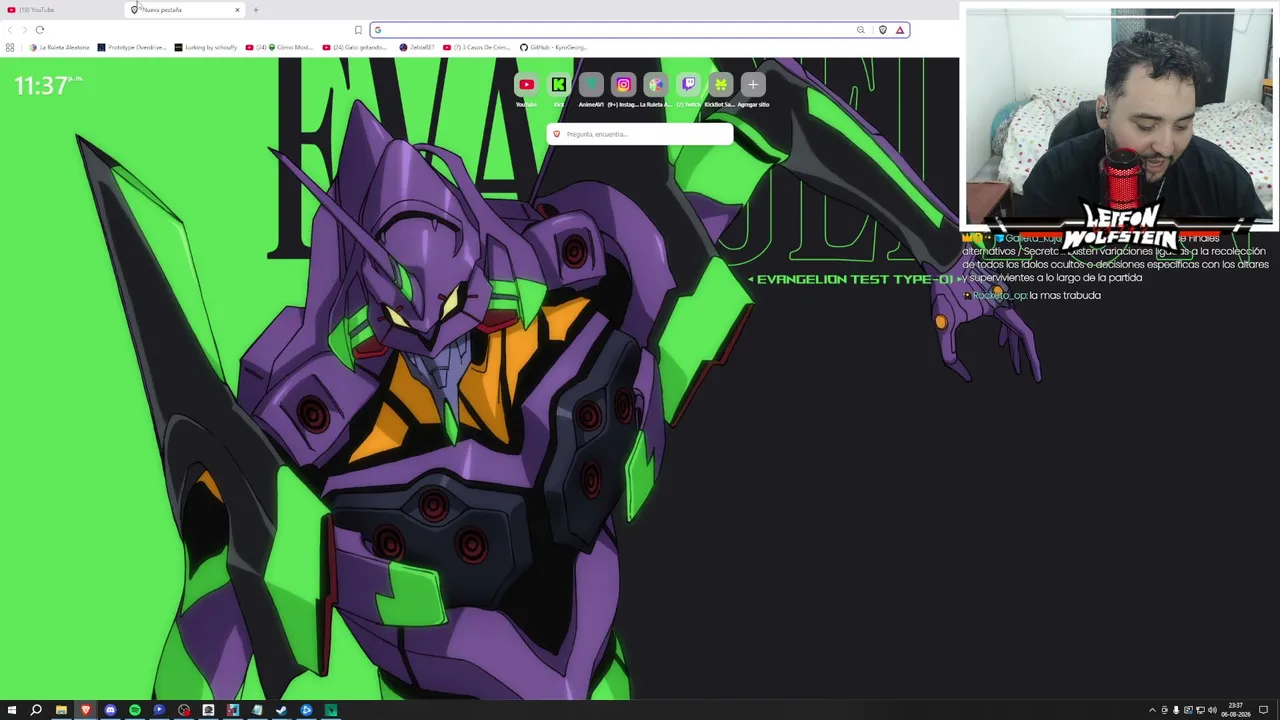This screenshot has height=720, width=1280.
Task: Open File Explorer from the taskbar
Action: coord(61,710)
